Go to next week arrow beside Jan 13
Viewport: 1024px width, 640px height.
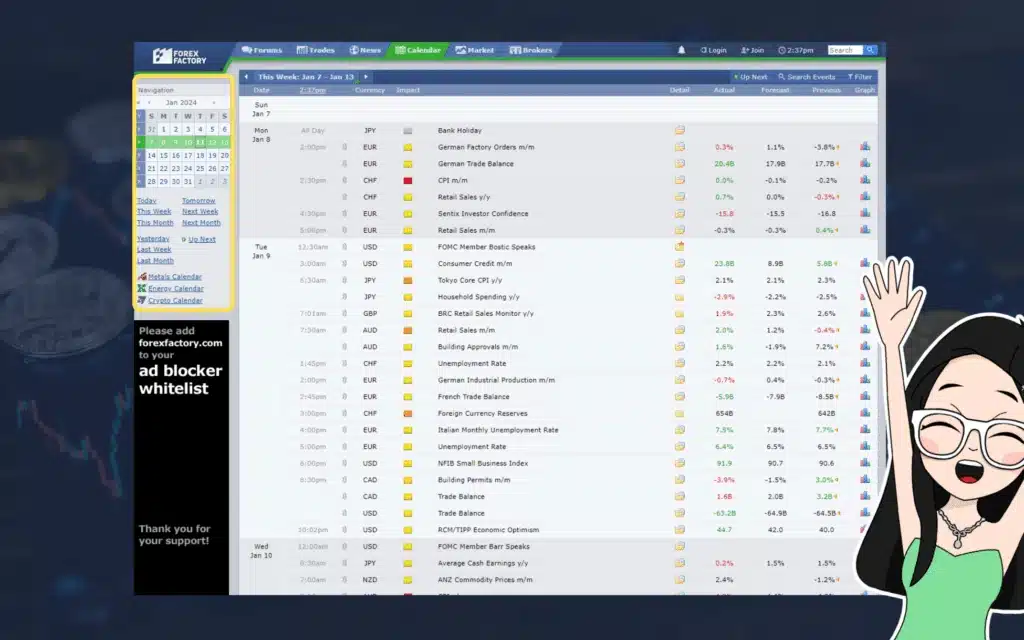click(366, 77)
